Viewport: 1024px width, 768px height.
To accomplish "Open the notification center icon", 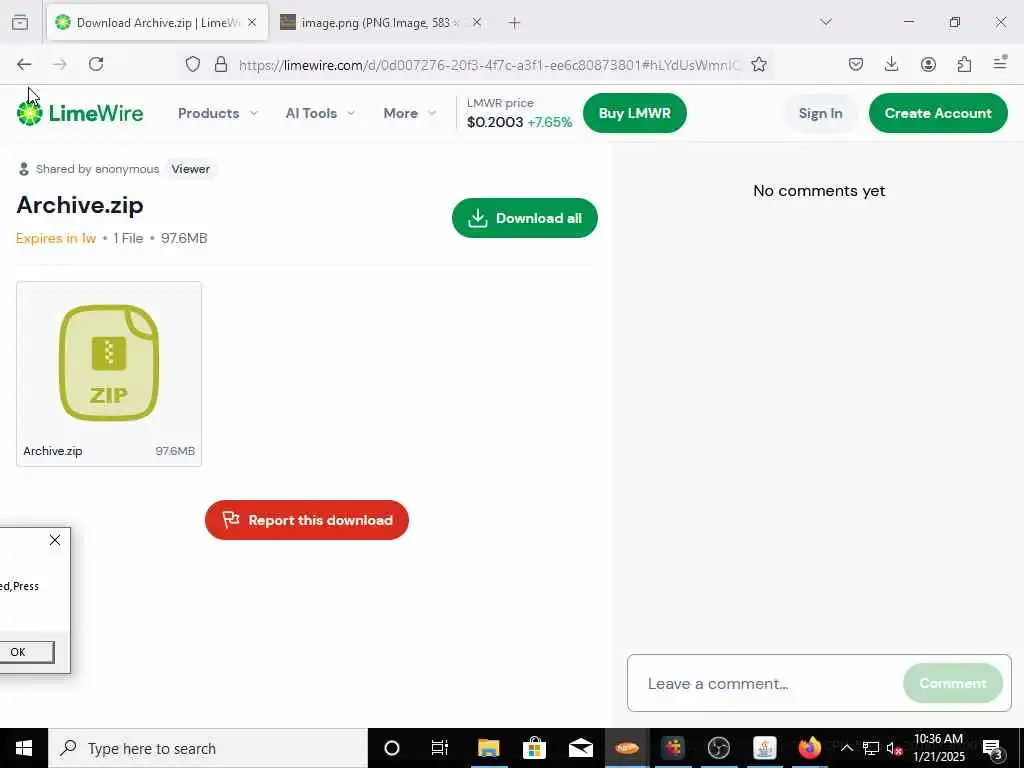I will pos(993,748).
